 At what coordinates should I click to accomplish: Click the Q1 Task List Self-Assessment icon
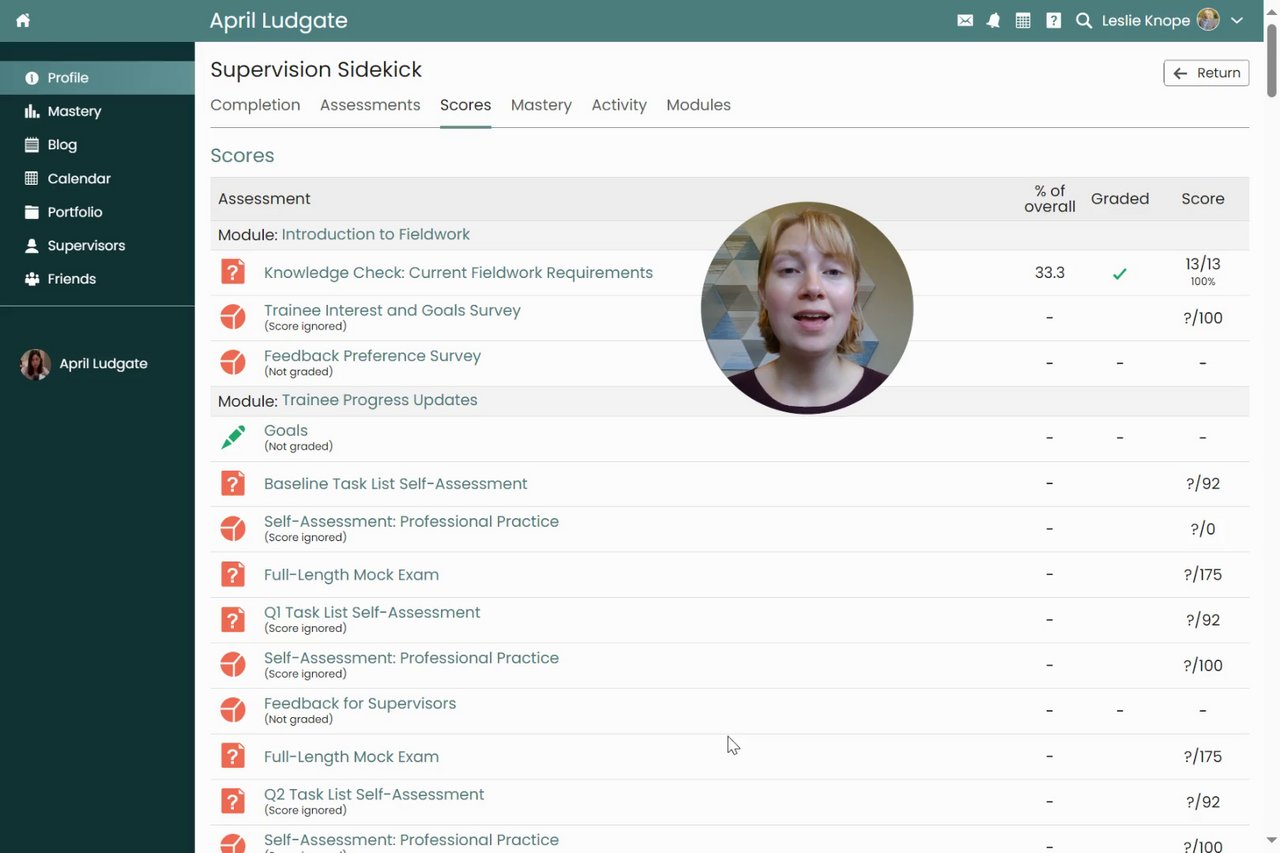233,620
